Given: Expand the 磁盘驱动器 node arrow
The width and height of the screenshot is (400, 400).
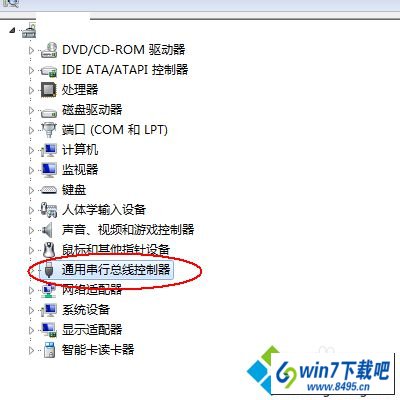Looking at the screenshot, I should (x=31, y=110).
